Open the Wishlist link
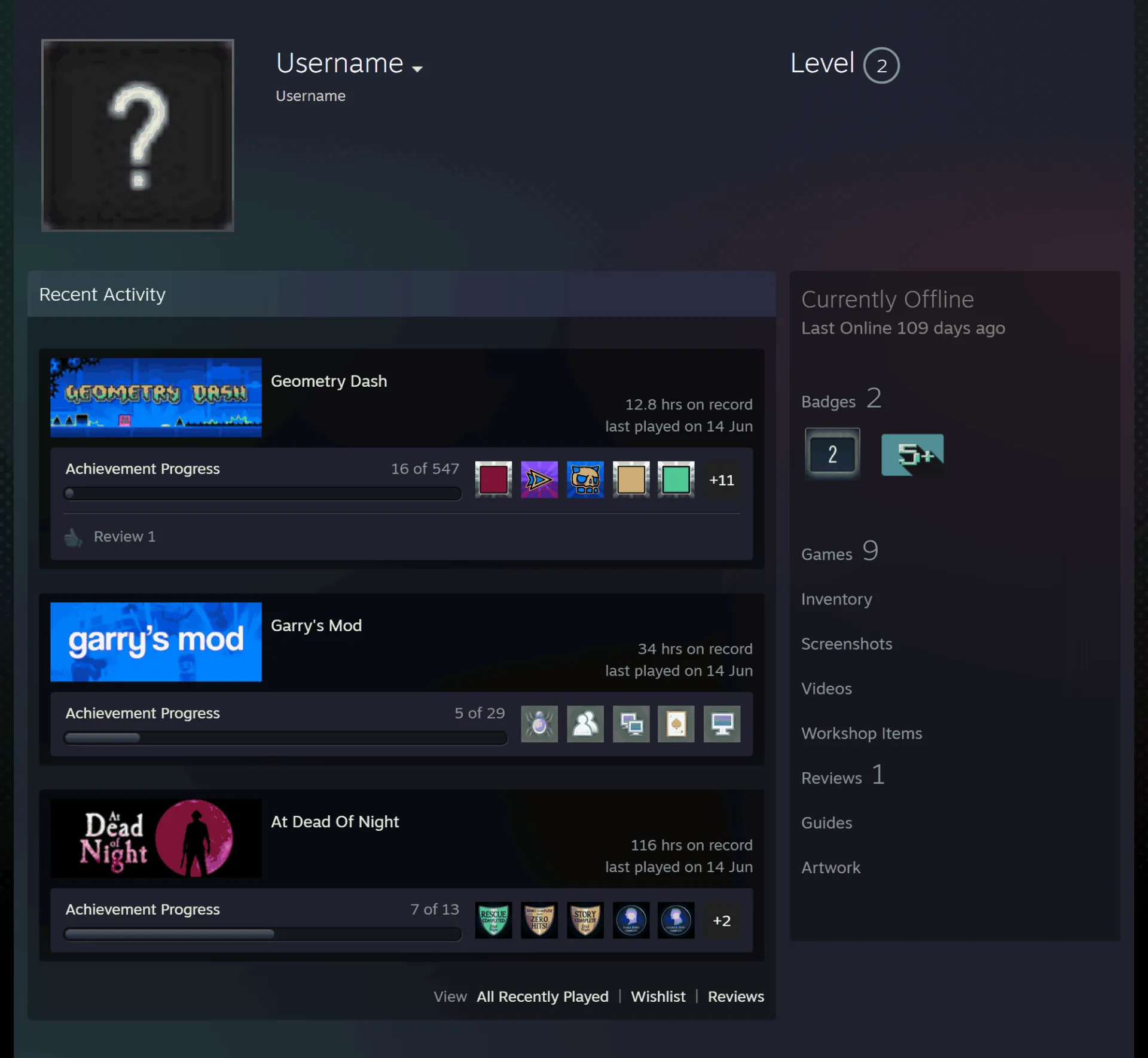 (658, 996)
